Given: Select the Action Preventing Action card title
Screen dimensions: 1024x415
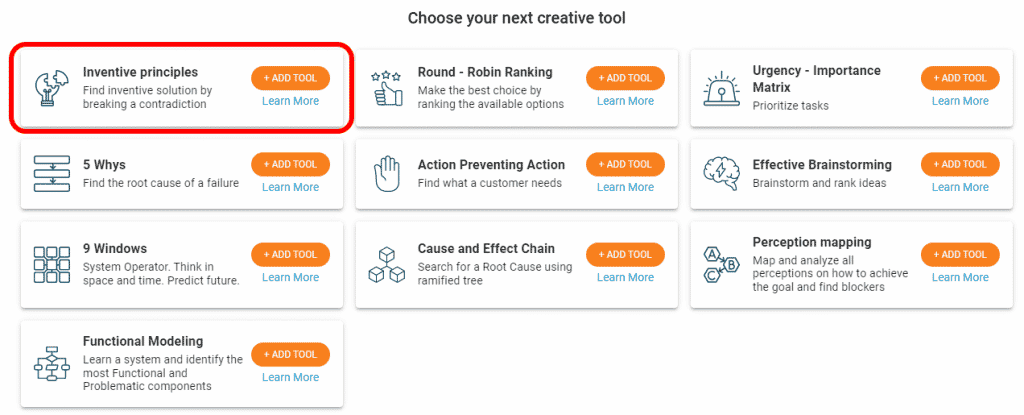Looking at the screenshot, I should click(x=491, y=165).
